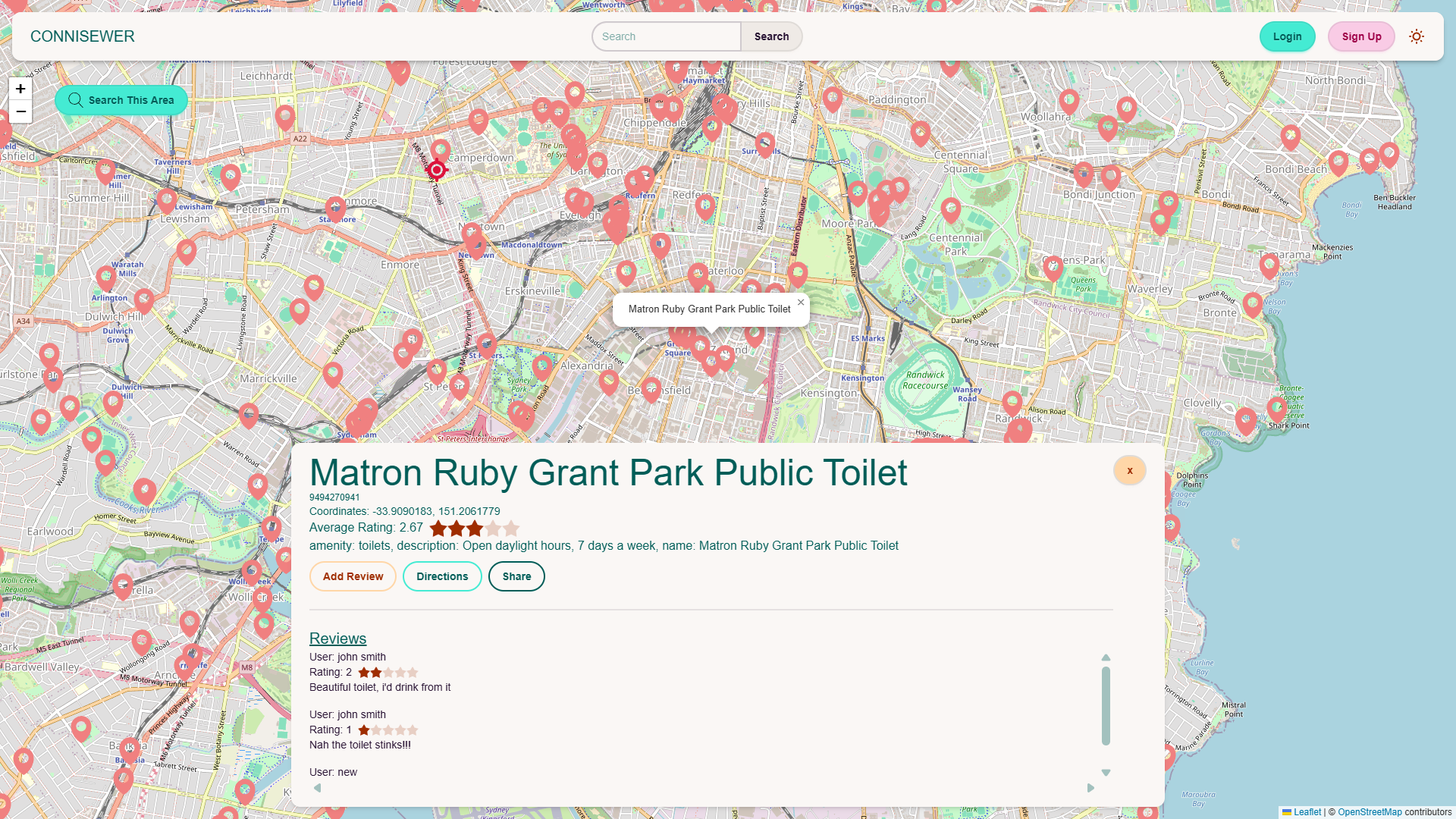1456x819 pixels.
Task: Open the Leaflet attribution link
Action: click(1307, 812)
